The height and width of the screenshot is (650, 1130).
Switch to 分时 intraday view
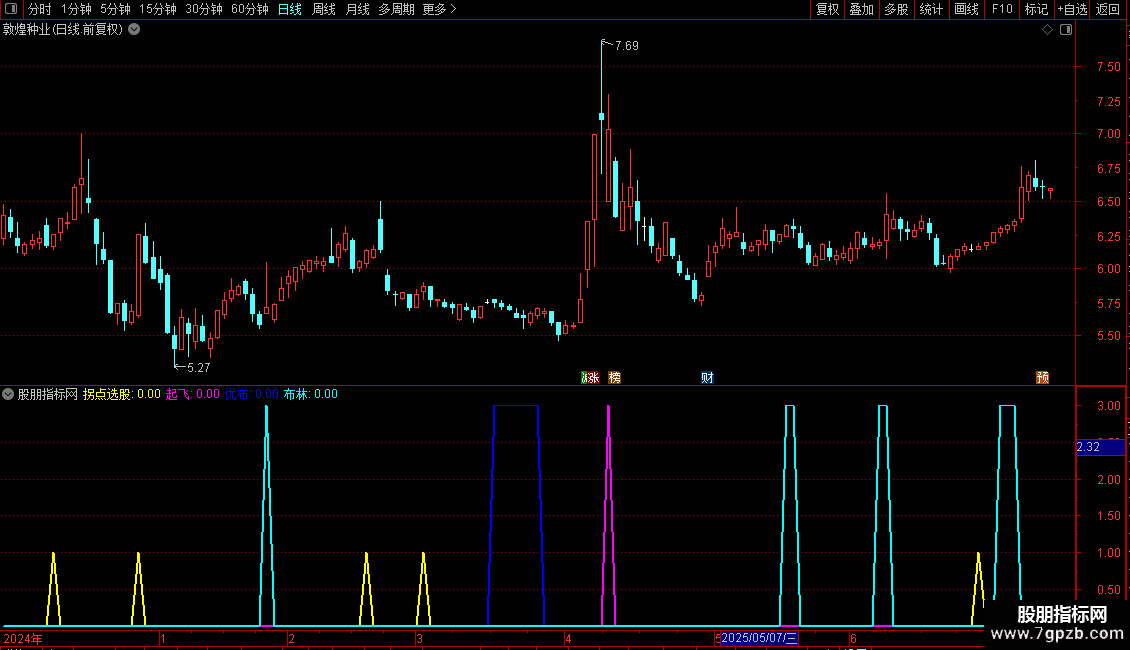pyautogui.click(x=40, y=9)
